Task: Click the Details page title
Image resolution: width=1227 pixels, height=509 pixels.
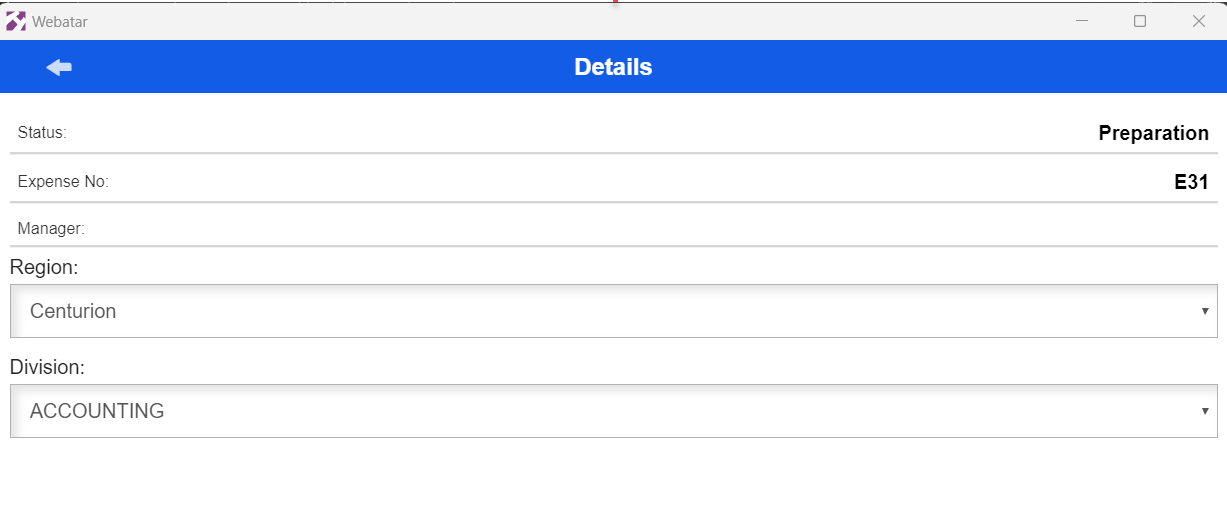Action: point(613,67)
